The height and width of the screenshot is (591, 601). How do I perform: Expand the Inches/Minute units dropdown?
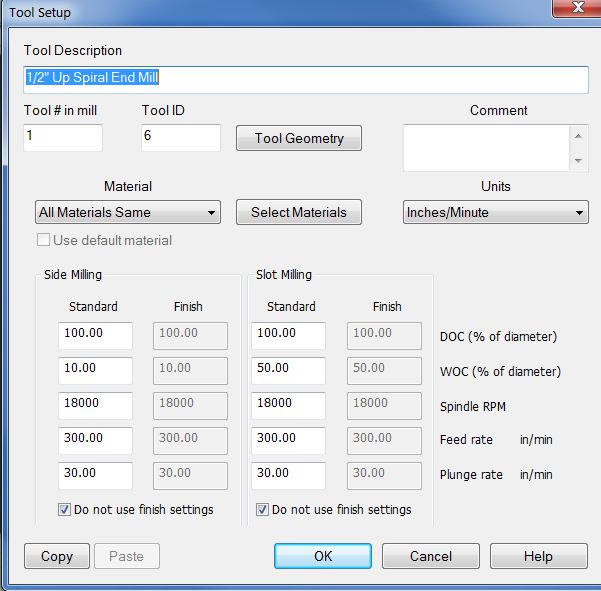pos(496,212)
